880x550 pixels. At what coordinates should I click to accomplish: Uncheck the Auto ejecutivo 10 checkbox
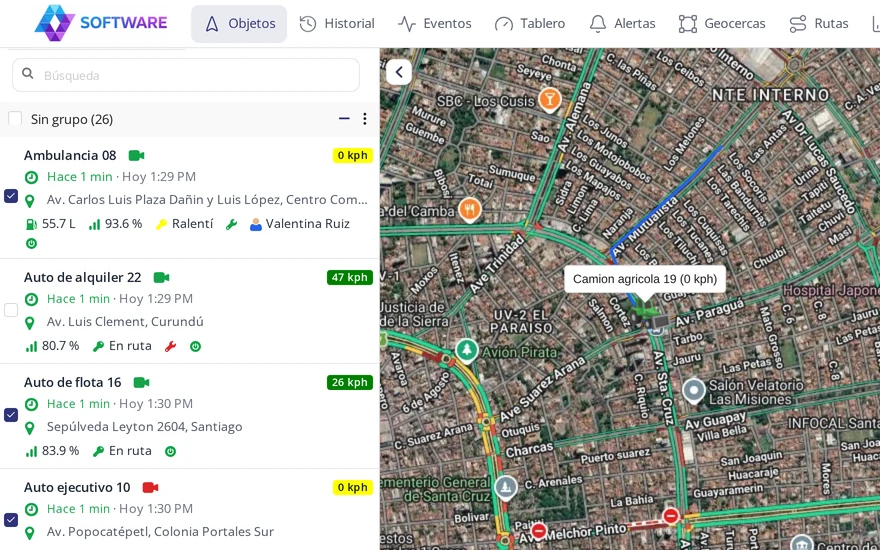coord(11,520)
